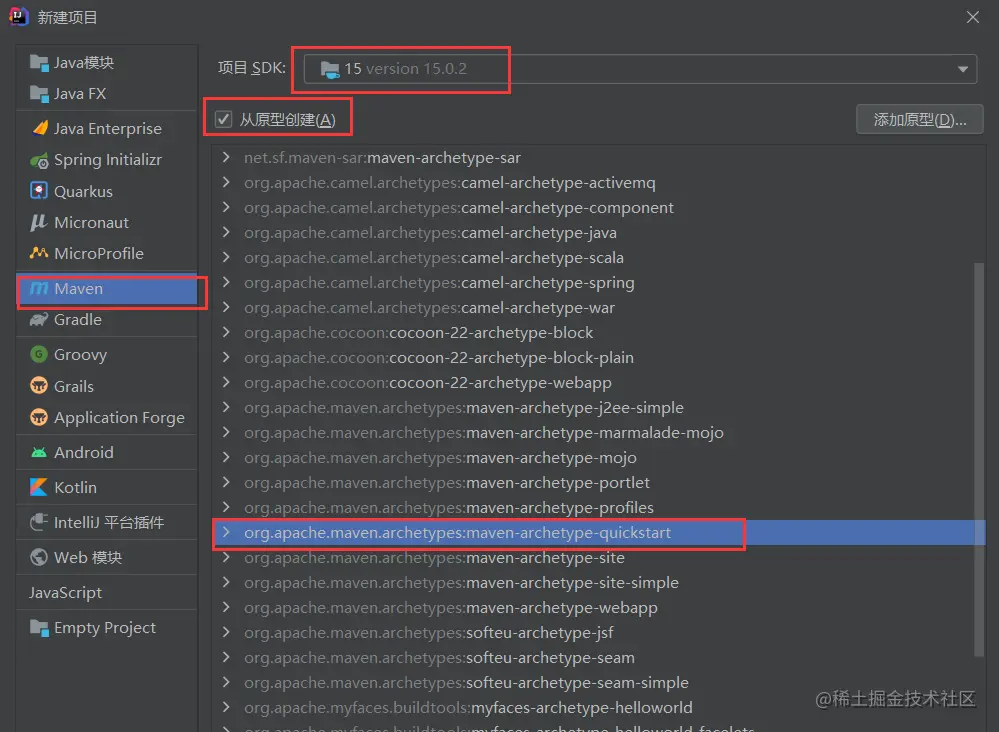Select maven-archetype-mojo archetype row
Image resolution: width=999 pixels, height=732 pixels.
click(599, 457)
